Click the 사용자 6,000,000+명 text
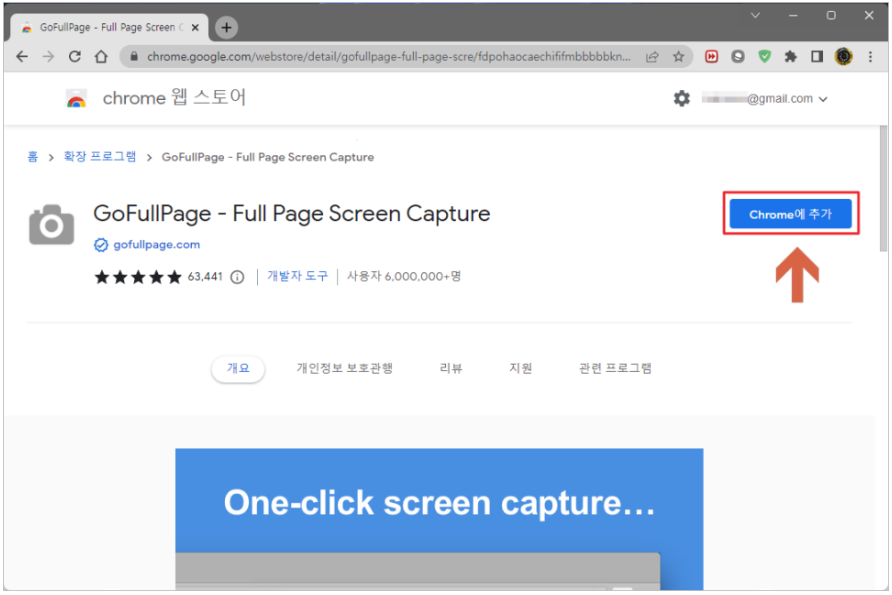Screen dimensions: 892x595 [404, 276]
